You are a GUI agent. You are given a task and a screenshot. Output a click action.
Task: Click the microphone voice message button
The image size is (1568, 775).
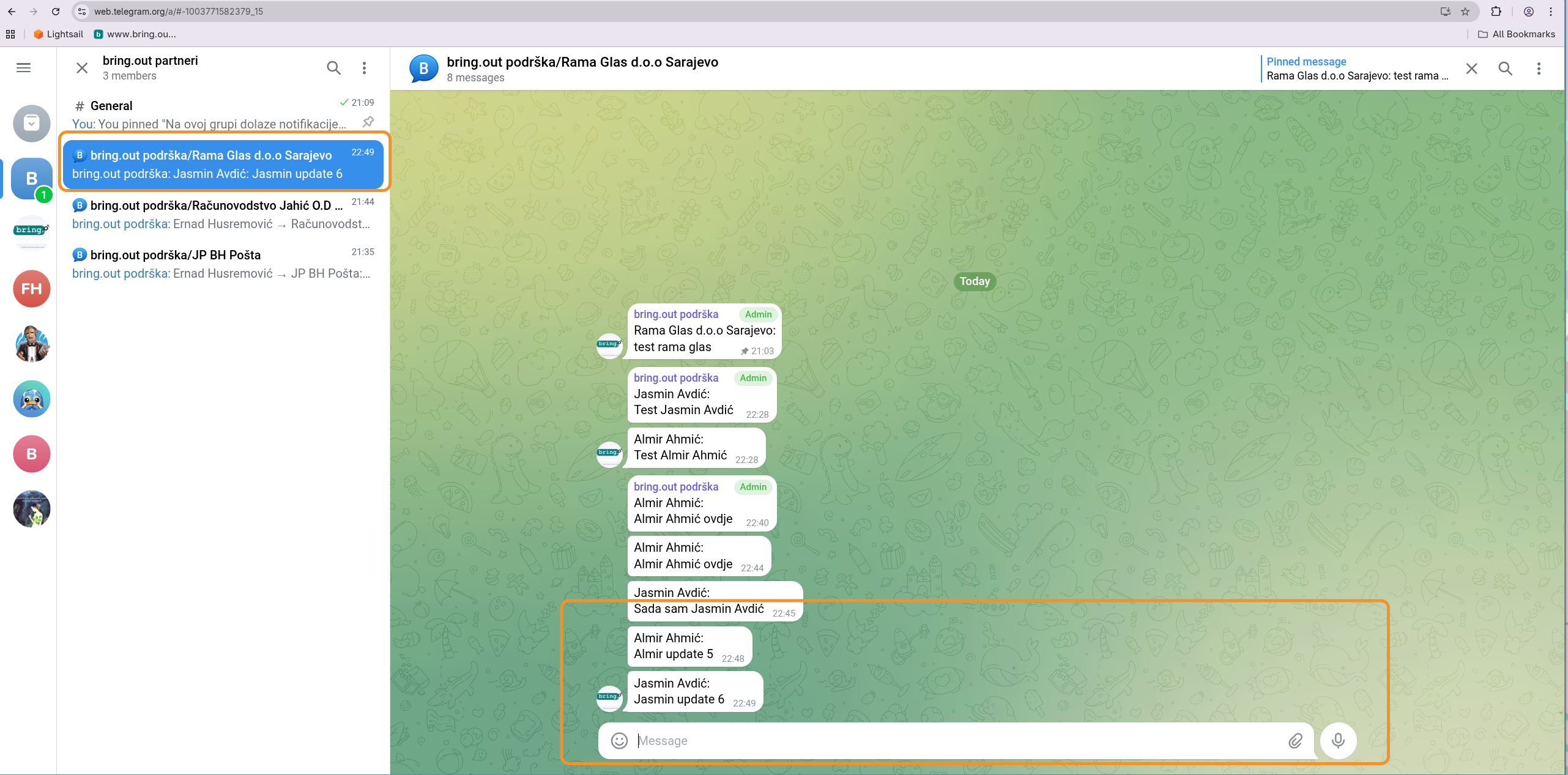(1338, 741)
